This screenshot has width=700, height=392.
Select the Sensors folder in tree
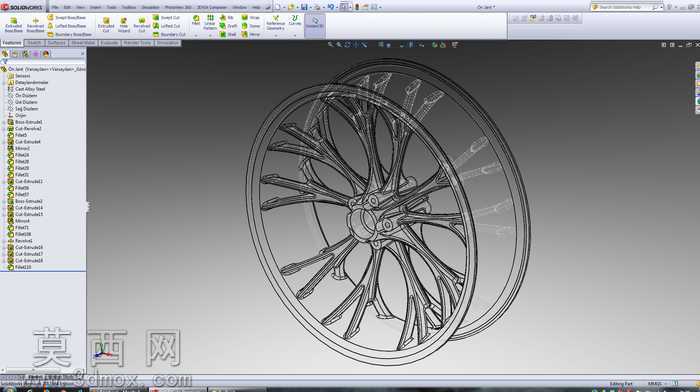click(19, 76)
